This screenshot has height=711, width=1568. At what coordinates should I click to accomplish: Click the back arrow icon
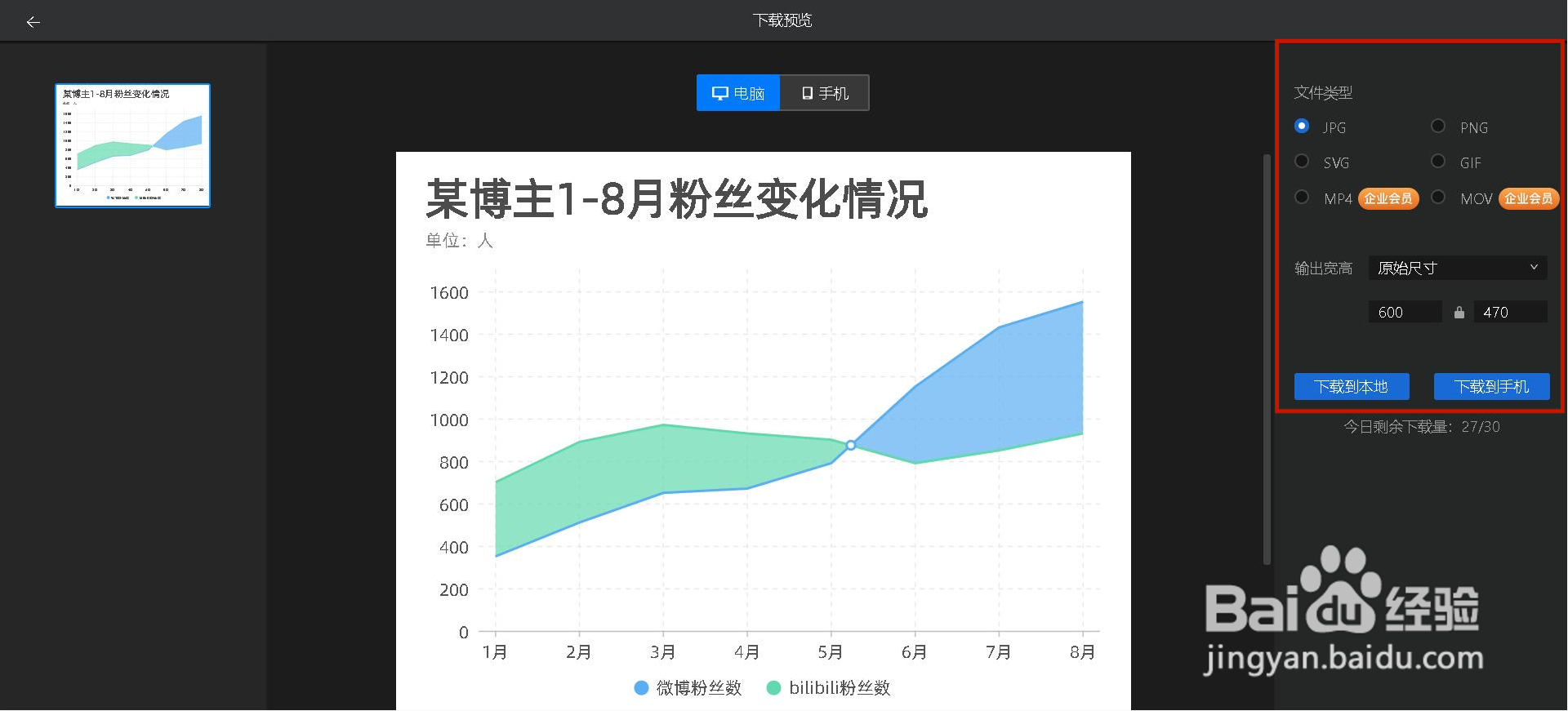pyautogui.click(x=33, y=22)
